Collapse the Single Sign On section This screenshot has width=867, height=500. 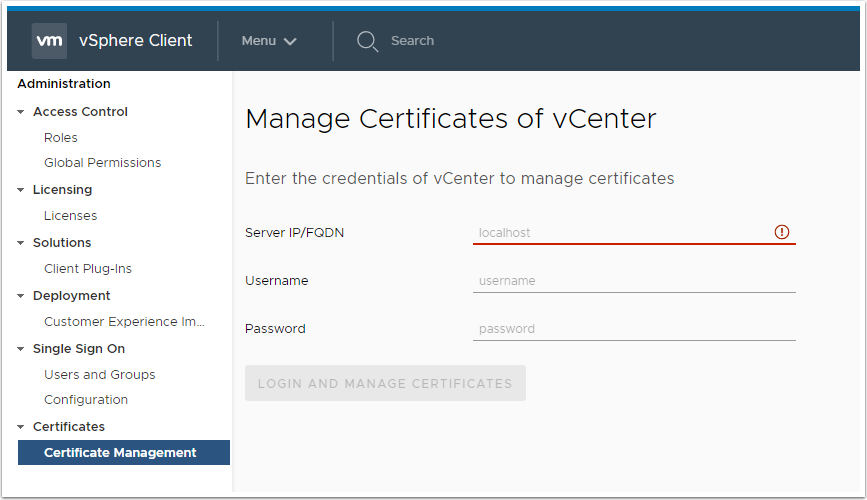tap(20, 349)
